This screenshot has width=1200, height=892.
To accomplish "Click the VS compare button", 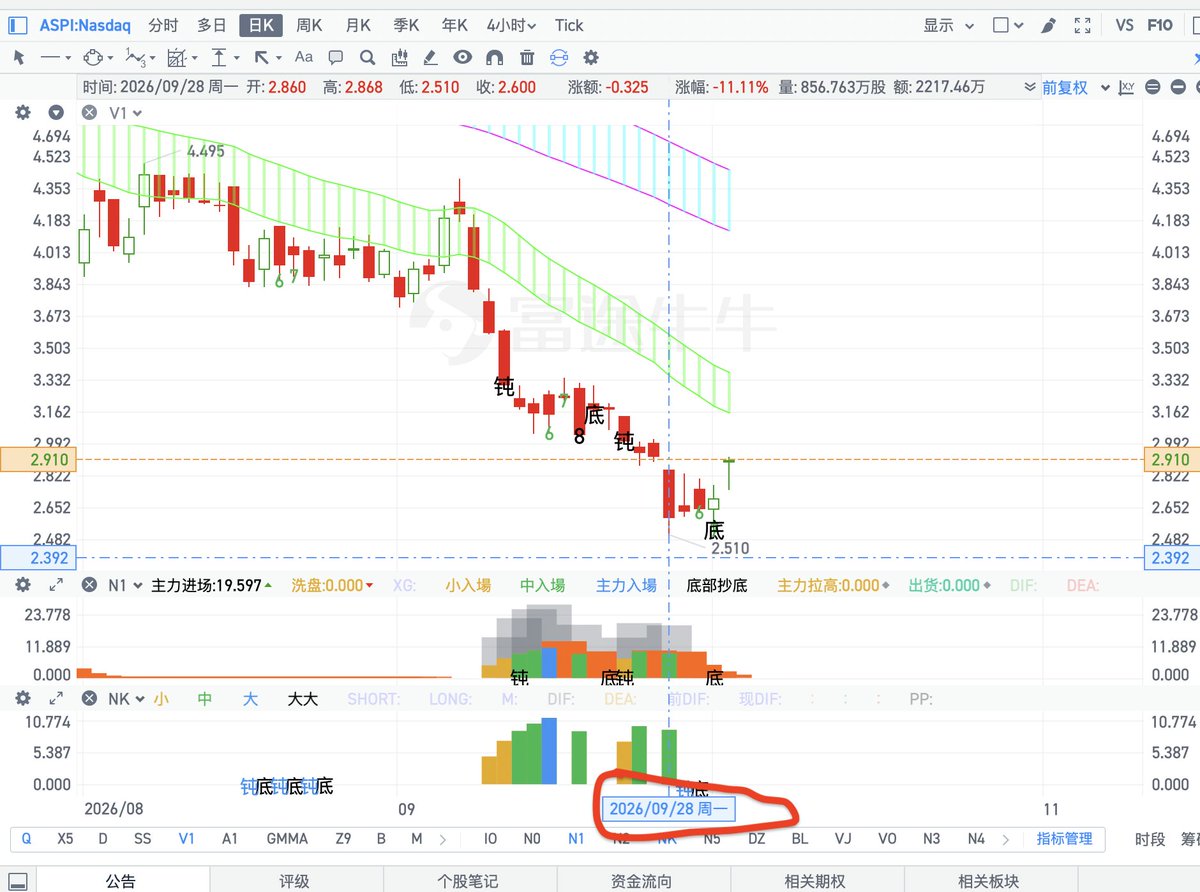I will click(1124, 25).
